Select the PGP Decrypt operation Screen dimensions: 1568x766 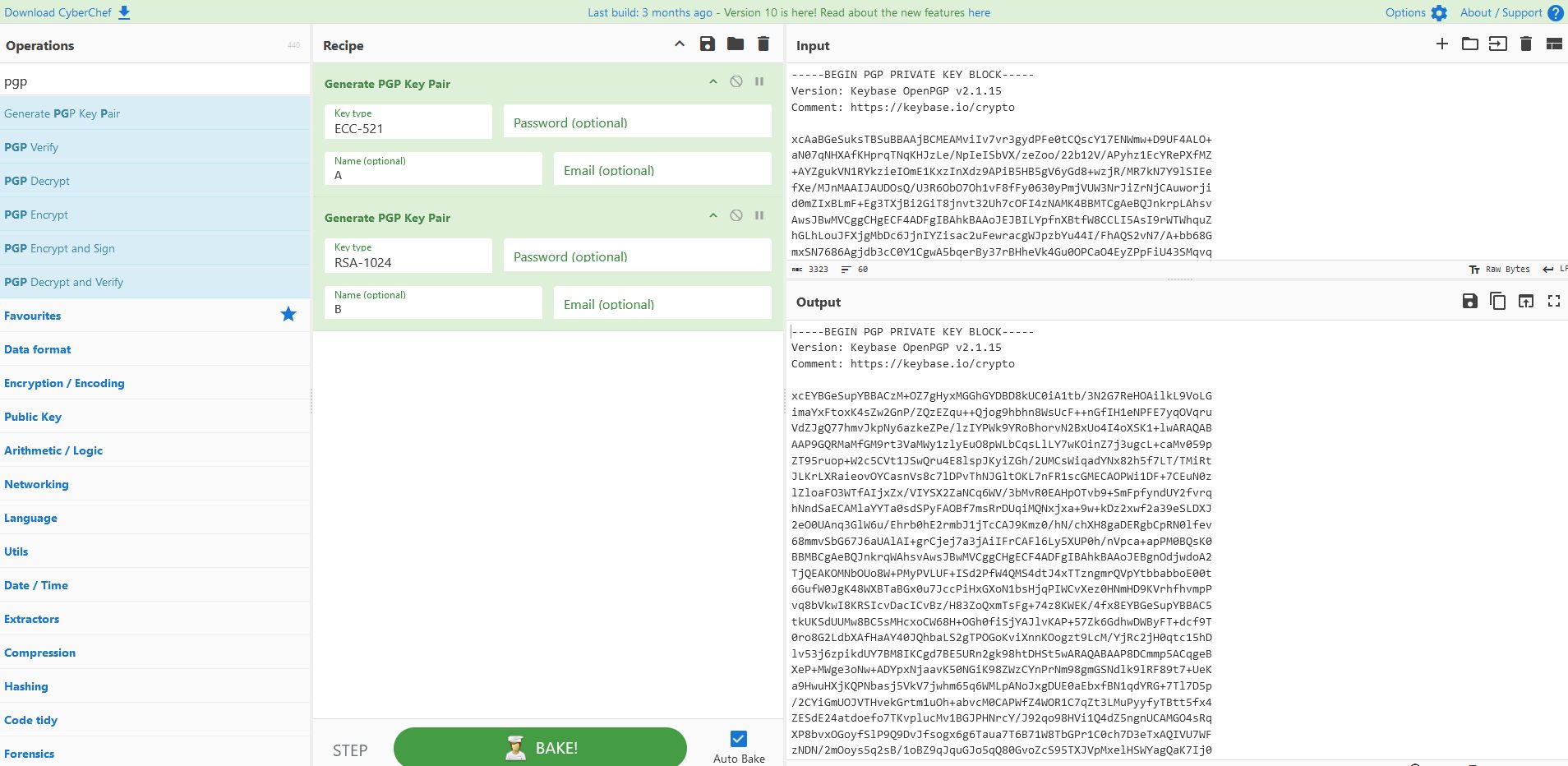coord(155,181)
